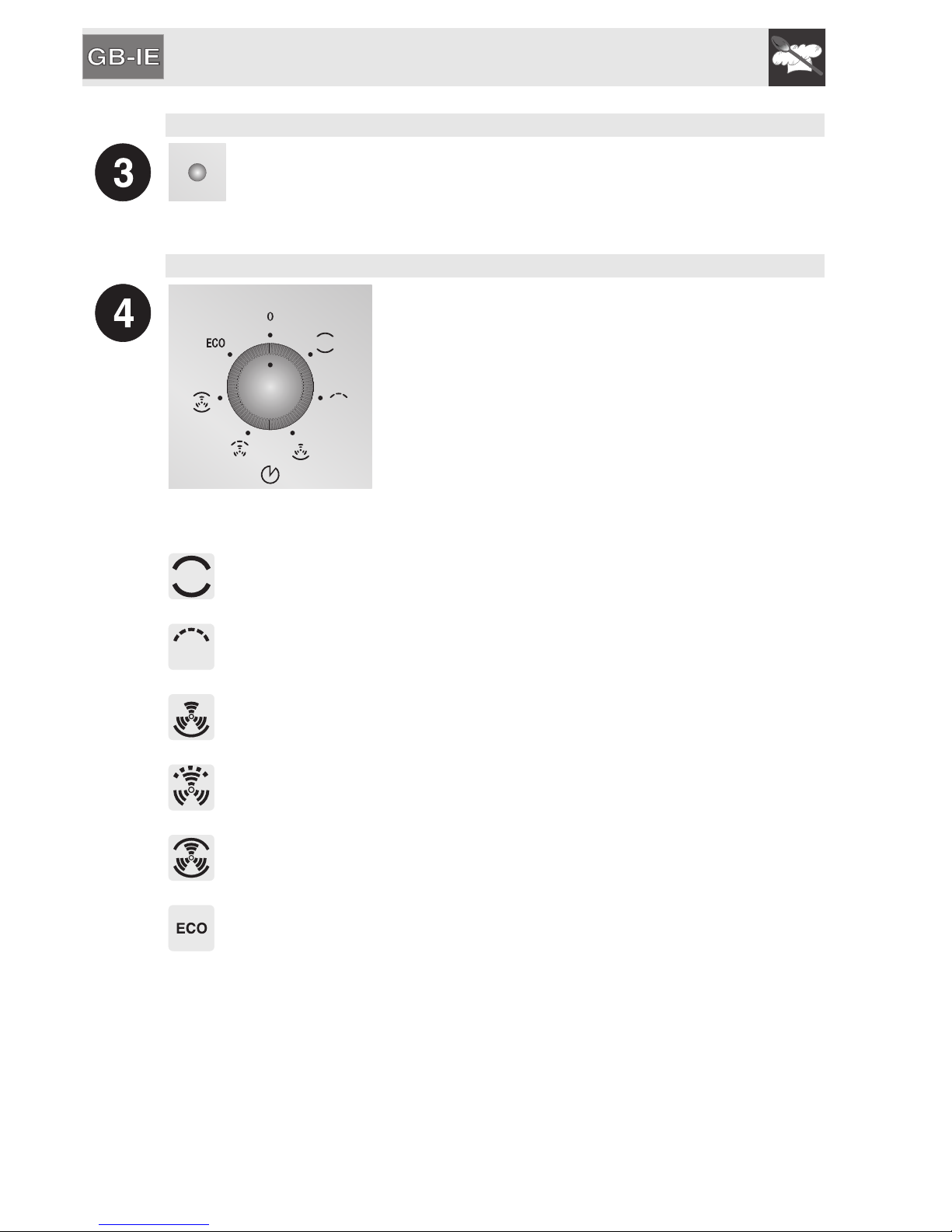Screen dimensions: 952x1232
Task: Click the round indicator light image
Action: coord(197,173)
